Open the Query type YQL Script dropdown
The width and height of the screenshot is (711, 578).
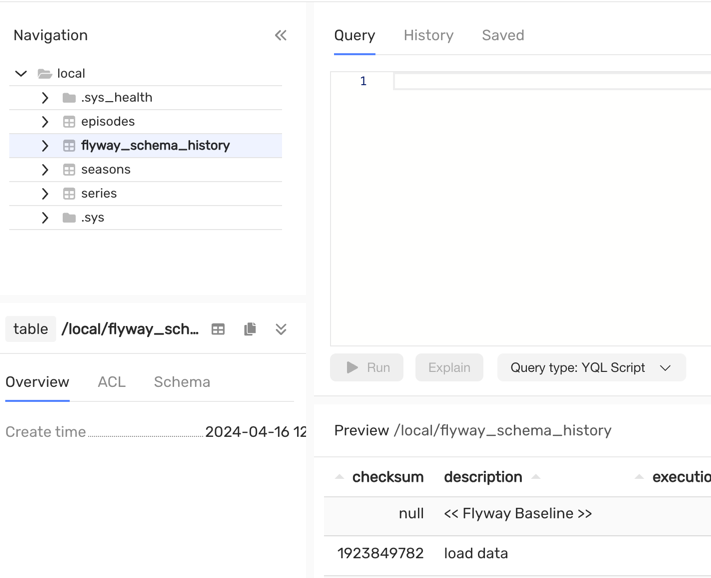click(x=590, y=367)
